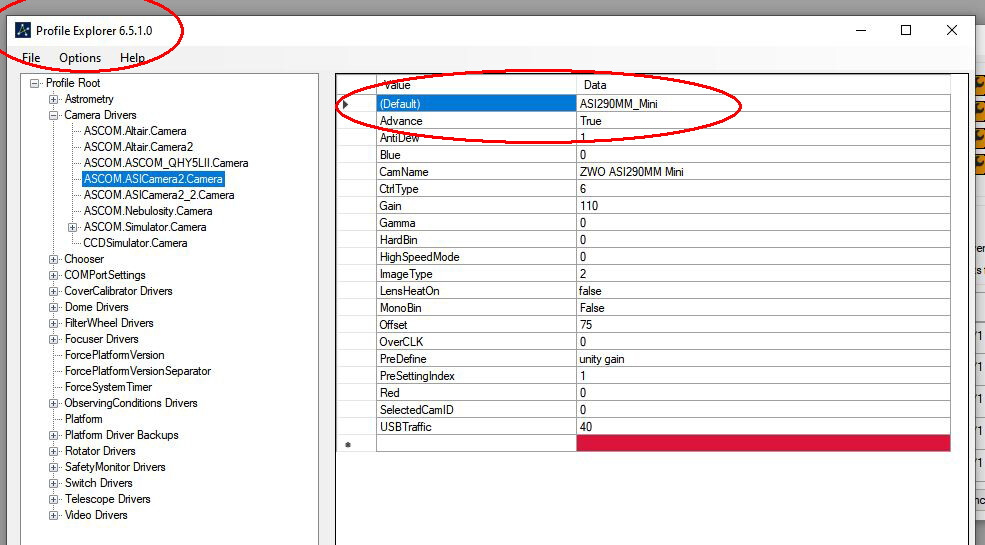The height and width of the screenshot is (545, 985).
Task: Collapse the Profile Root node
Action: (35, 83)
